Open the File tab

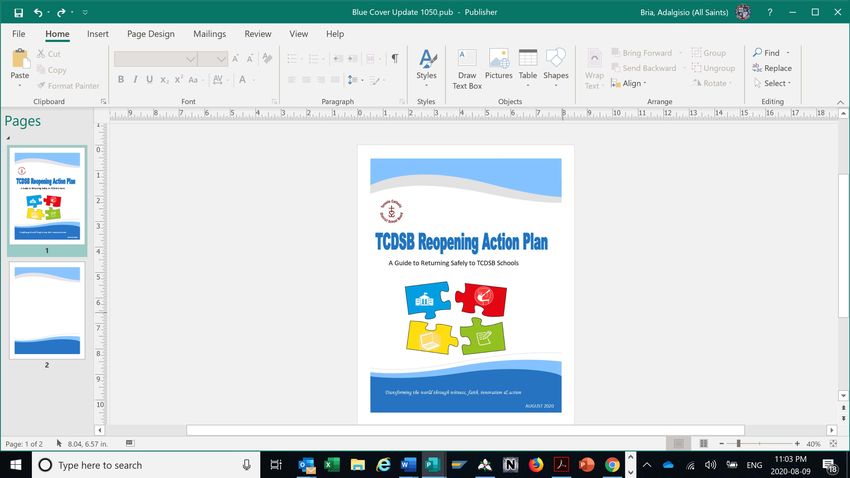pyautogui.click(x=18, y=34)
